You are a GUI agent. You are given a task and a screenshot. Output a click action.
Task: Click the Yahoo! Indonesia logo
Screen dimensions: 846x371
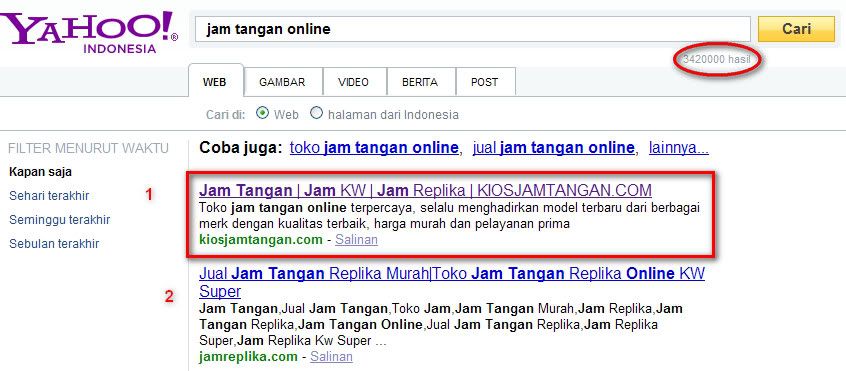click(x=88, y=32)
